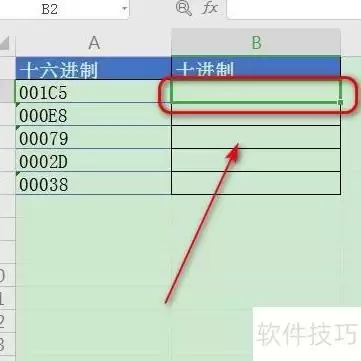Open the insert function fx button
This screenshot has height=361, width=361.
(209, 8)
